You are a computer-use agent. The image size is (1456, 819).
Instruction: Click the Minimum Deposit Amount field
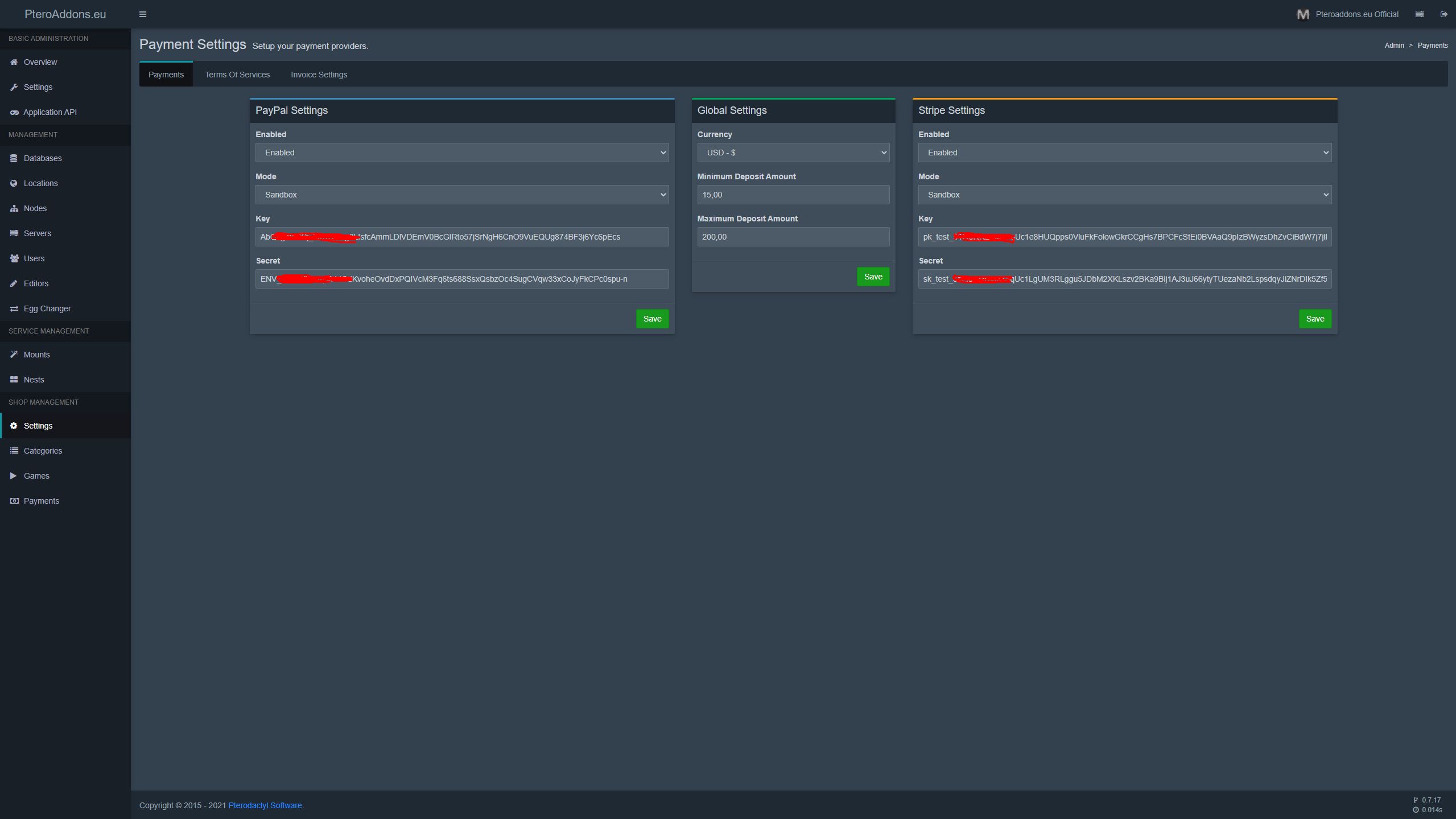(x=793, y=195)
